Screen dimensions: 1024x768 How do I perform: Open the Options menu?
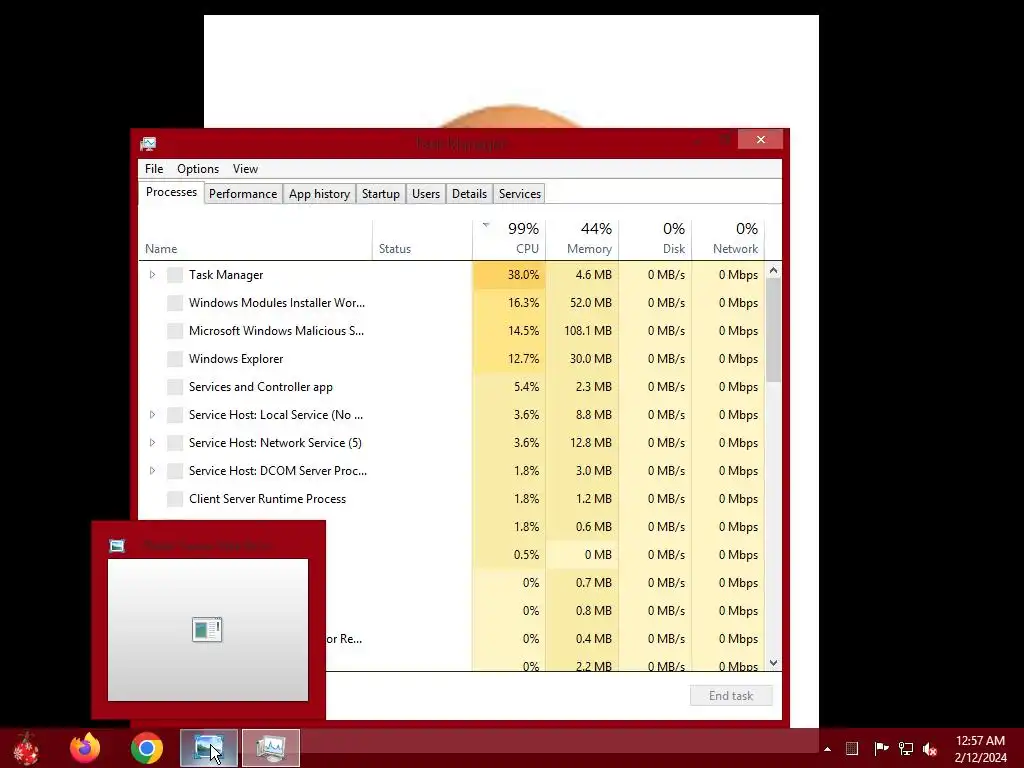198,169
